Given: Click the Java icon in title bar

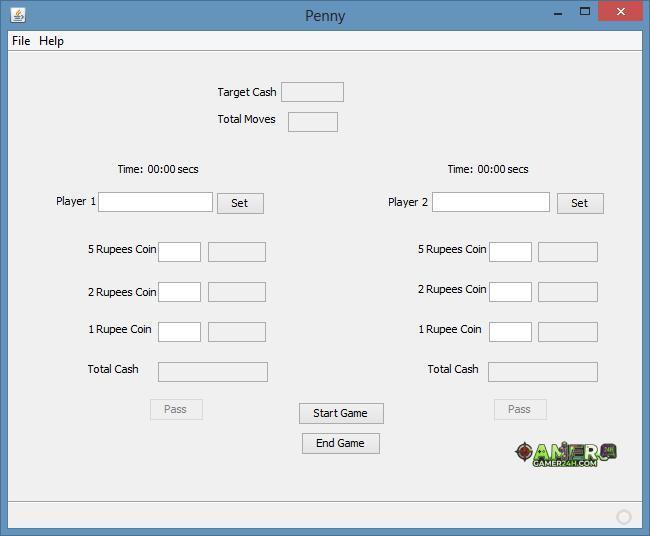Looking at the screenshot, I should [18, 15].
